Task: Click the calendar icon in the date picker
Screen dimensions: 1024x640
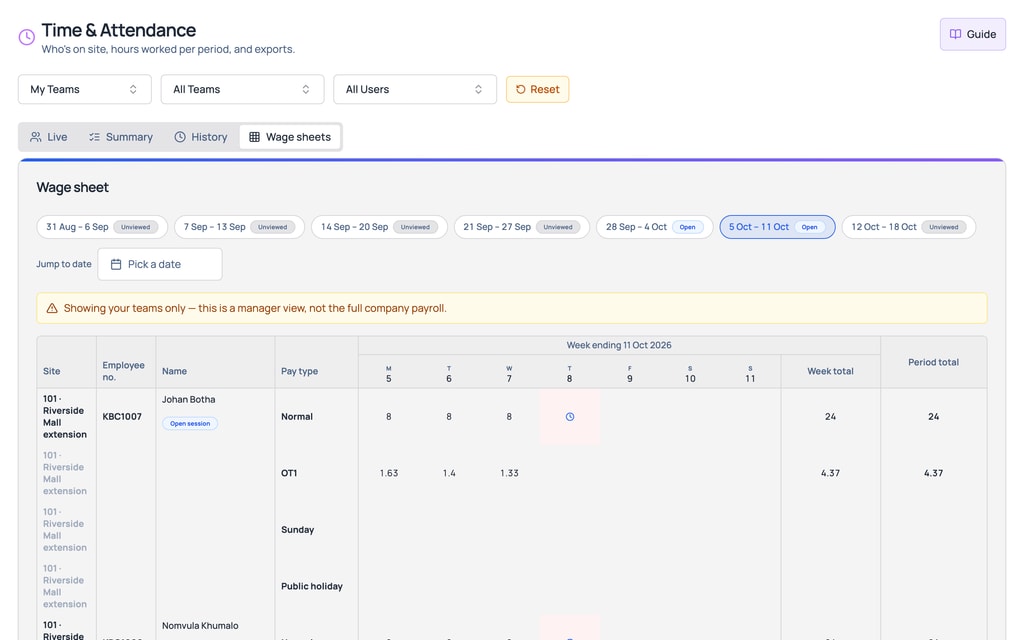Action: pos(116,264)
